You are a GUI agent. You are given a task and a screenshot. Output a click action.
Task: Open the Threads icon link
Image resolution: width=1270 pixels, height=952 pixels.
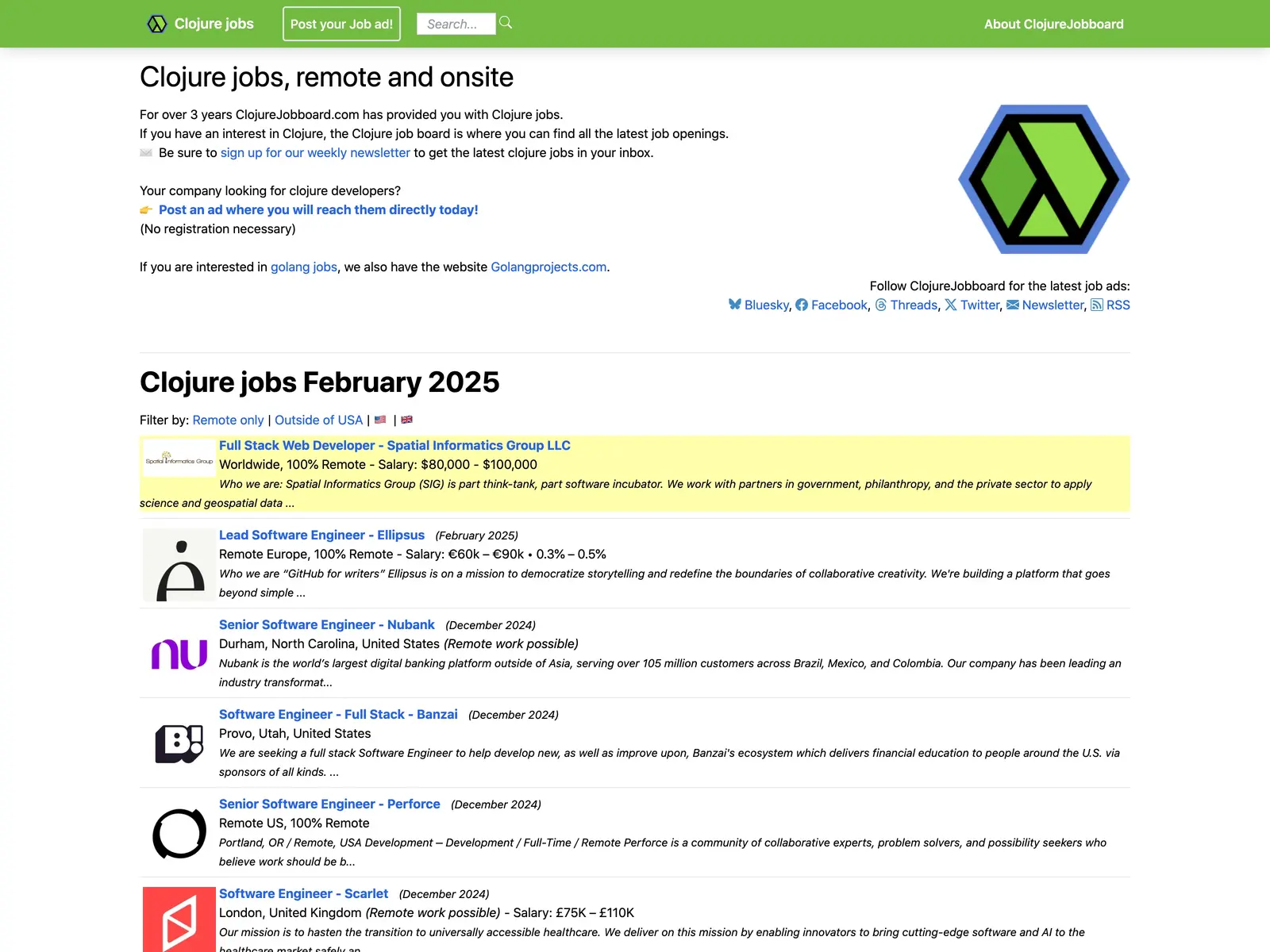coord(881,305)
